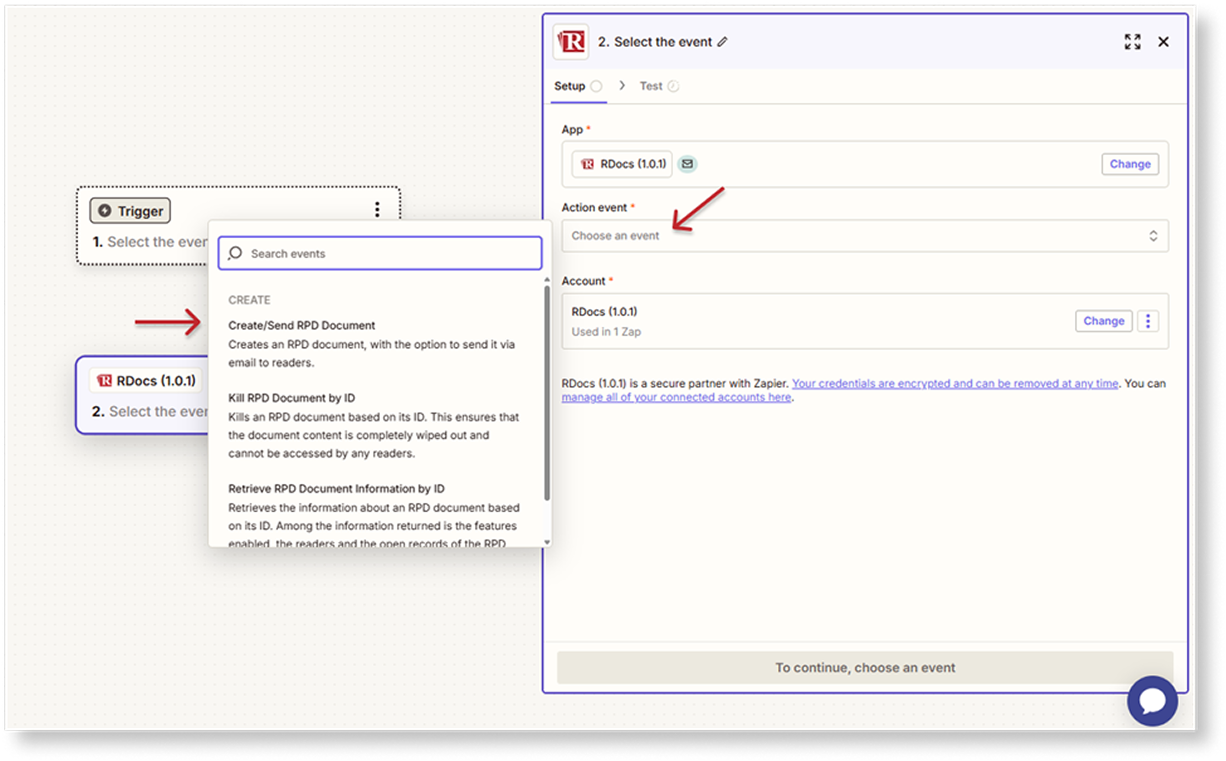Rename the step using the pencil icon
Image resolution: width=1226 pixels, height=761 pixels.
pos(723,42)
